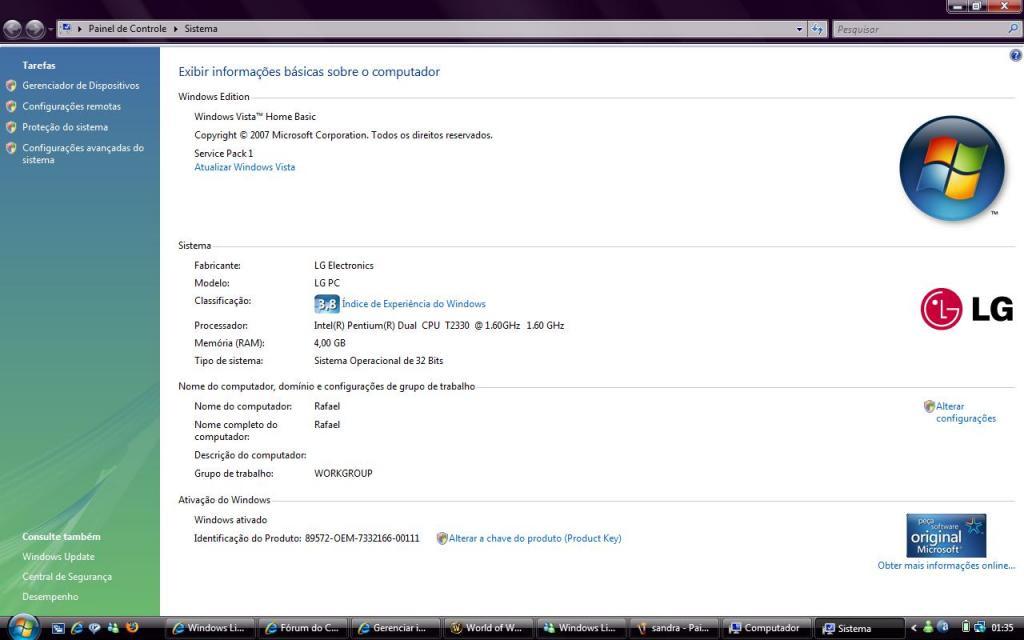1024x640 pixels.
Task: Click Messenger green buddy tray icon
Action: [x=929, y=628]
